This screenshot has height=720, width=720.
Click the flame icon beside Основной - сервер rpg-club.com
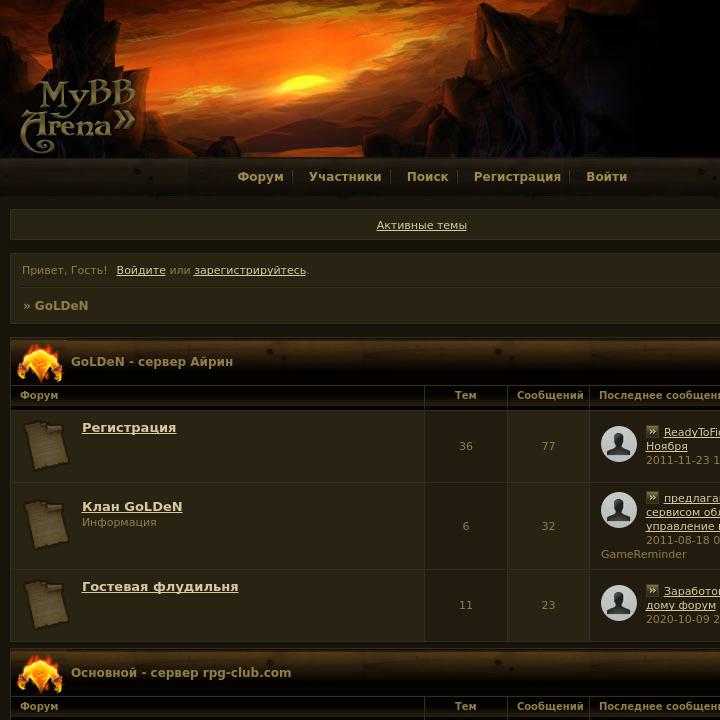pyautogui.click(x=39, y=674)
